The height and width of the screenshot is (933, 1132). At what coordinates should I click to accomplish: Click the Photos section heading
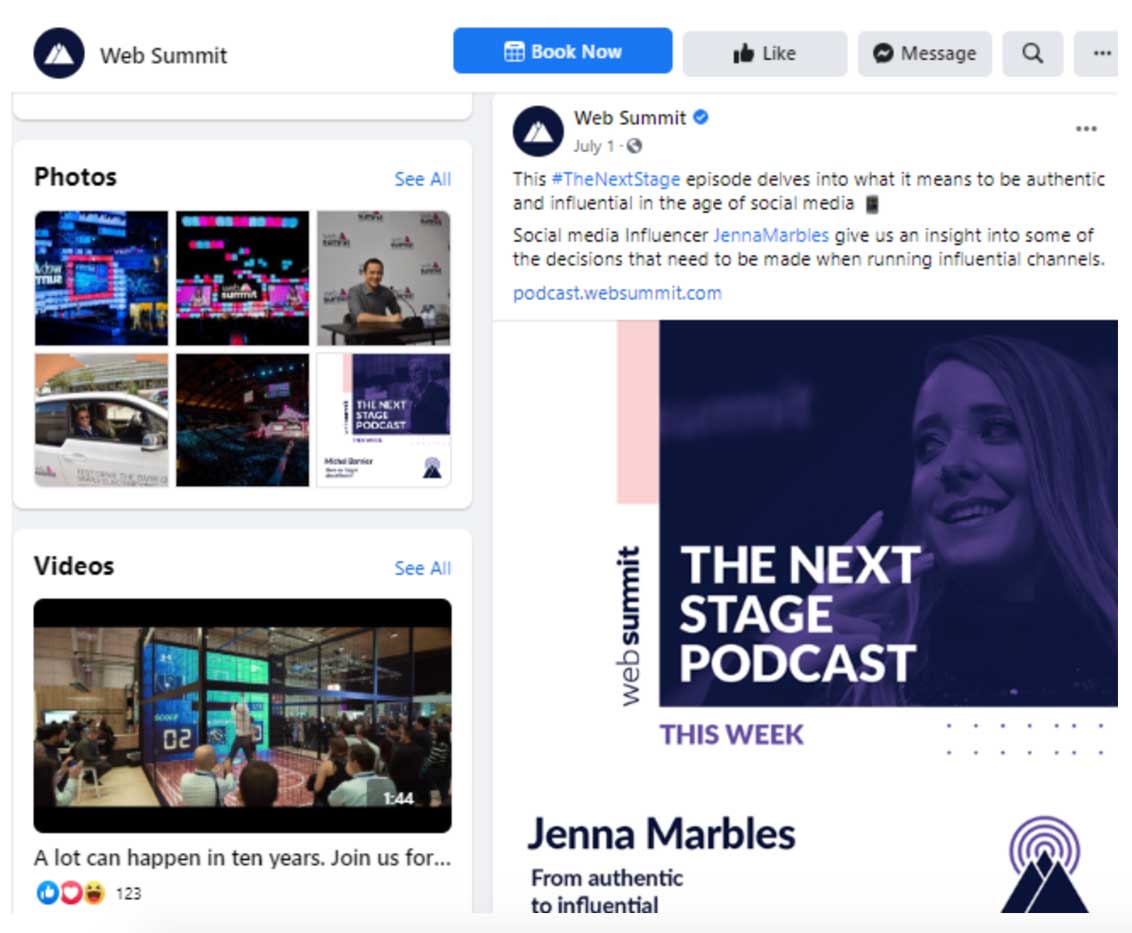coord(75,177)
